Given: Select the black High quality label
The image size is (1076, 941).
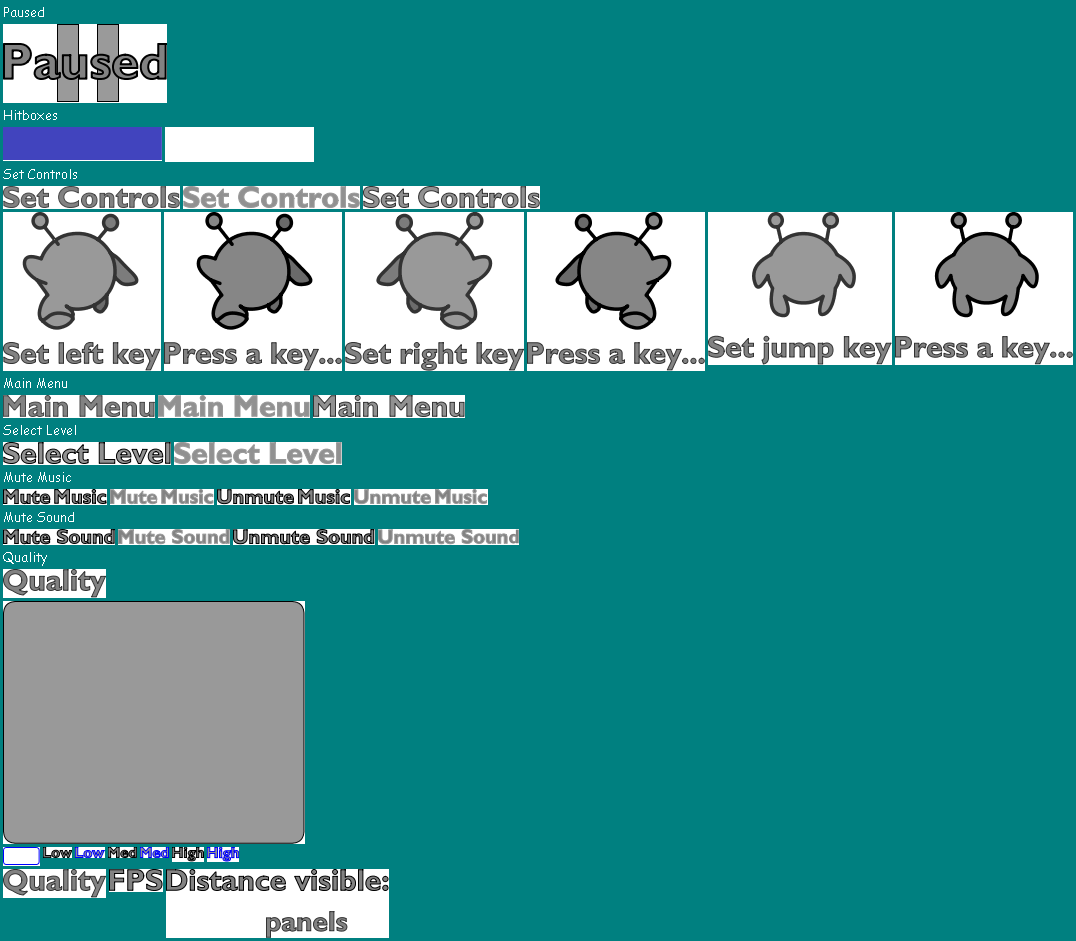Looking at the screenshot, I should (x=188, y=853).
